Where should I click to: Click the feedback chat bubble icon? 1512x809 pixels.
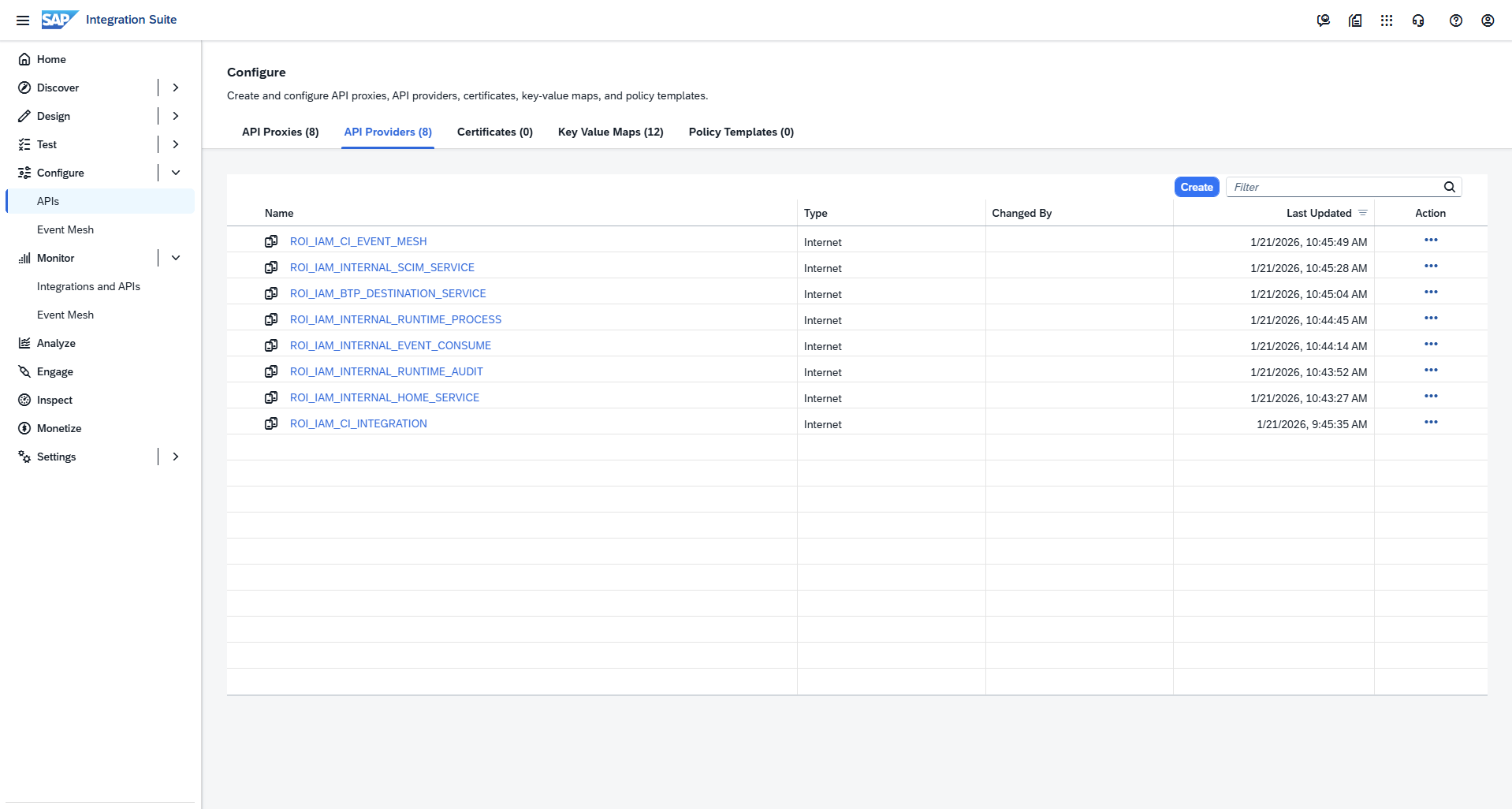1324,20
